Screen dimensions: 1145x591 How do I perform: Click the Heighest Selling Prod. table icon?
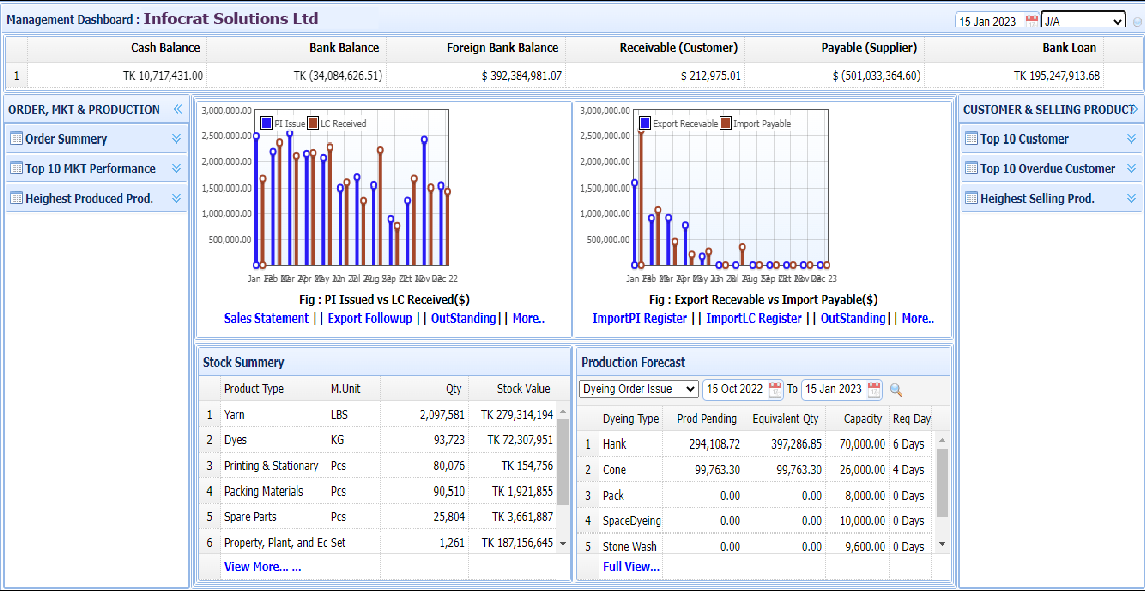pos(971,198)
